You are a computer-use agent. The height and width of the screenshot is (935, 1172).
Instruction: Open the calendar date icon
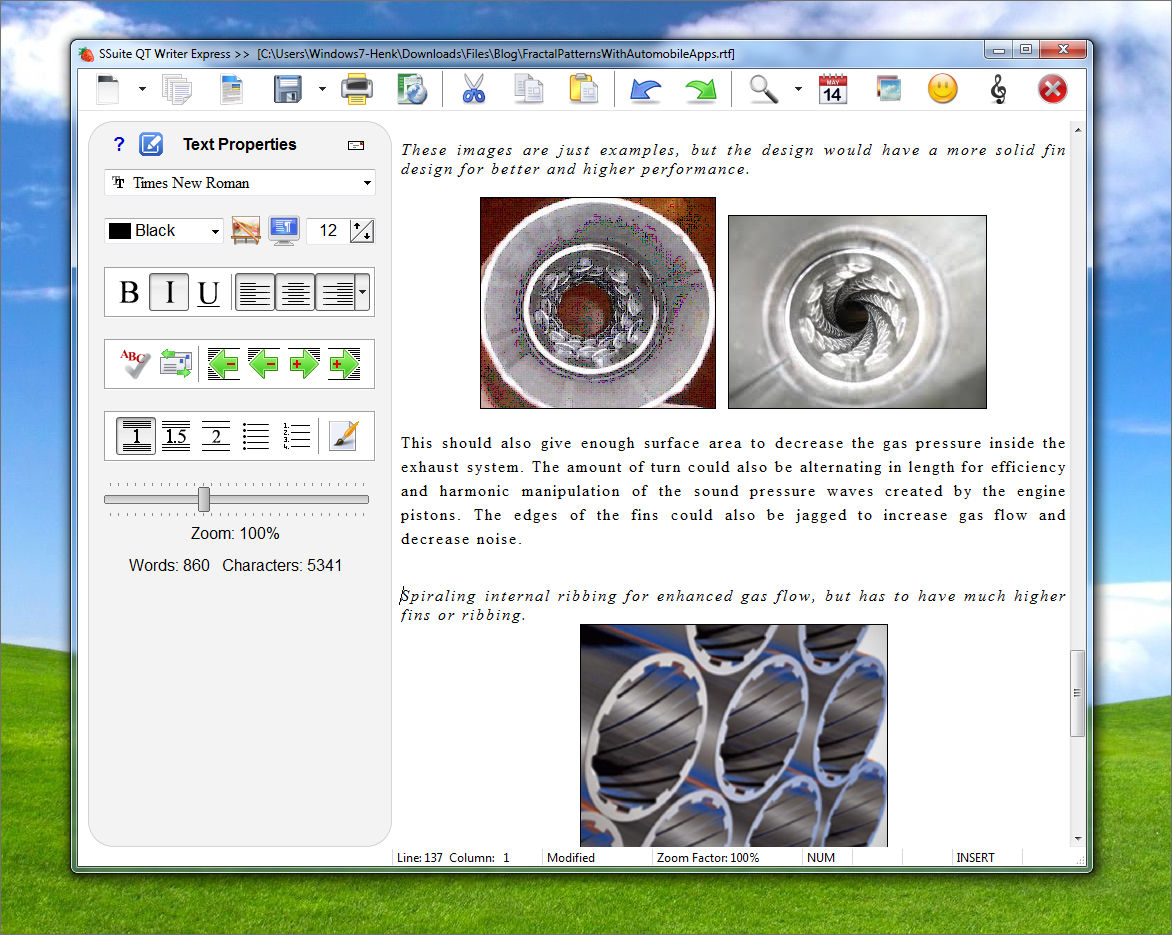point(832,90)
